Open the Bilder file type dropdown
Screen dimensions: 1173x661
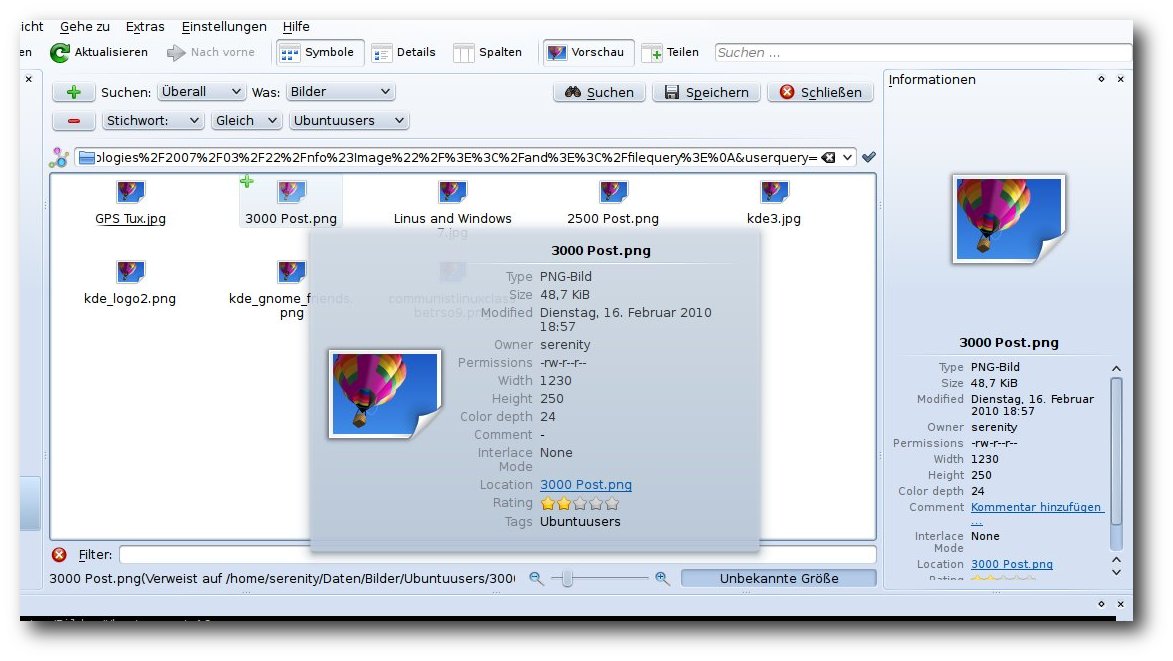coord(340,92)
